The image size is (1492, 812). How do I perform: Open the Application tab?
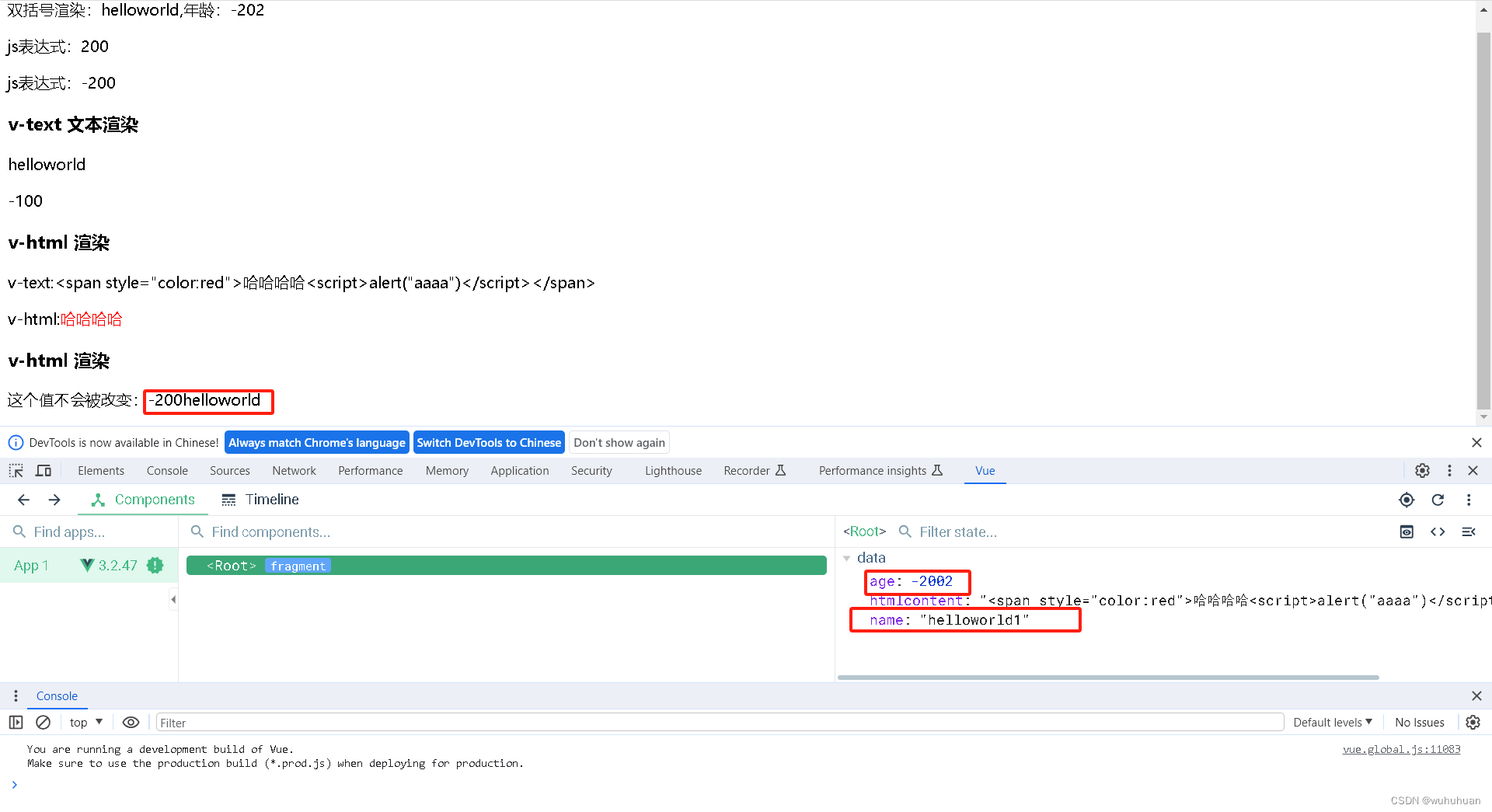pyautogui.click(x=520, y=471)
